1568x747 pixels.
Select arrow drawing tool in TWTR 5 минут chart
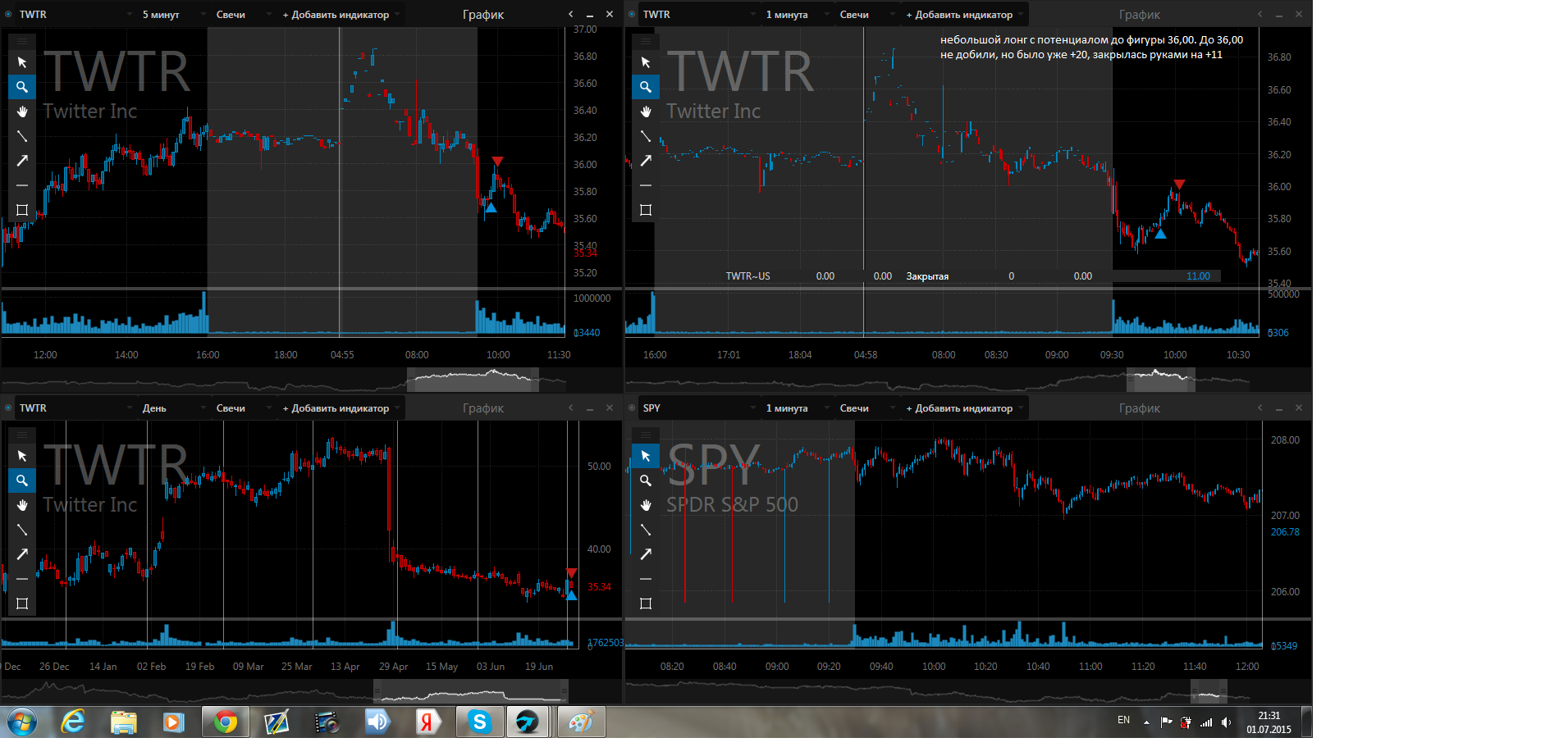click(22, 161)
